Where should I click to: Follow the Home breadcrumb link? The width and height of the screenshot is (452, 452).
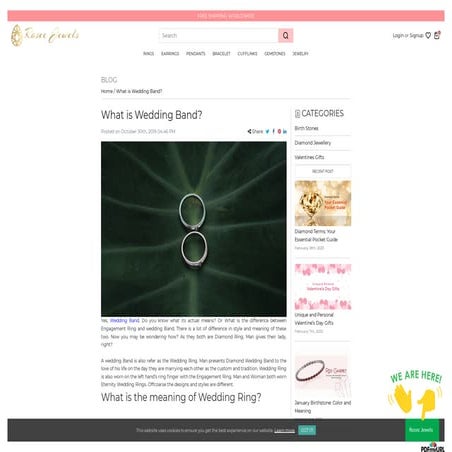click(x=107, y=91)
